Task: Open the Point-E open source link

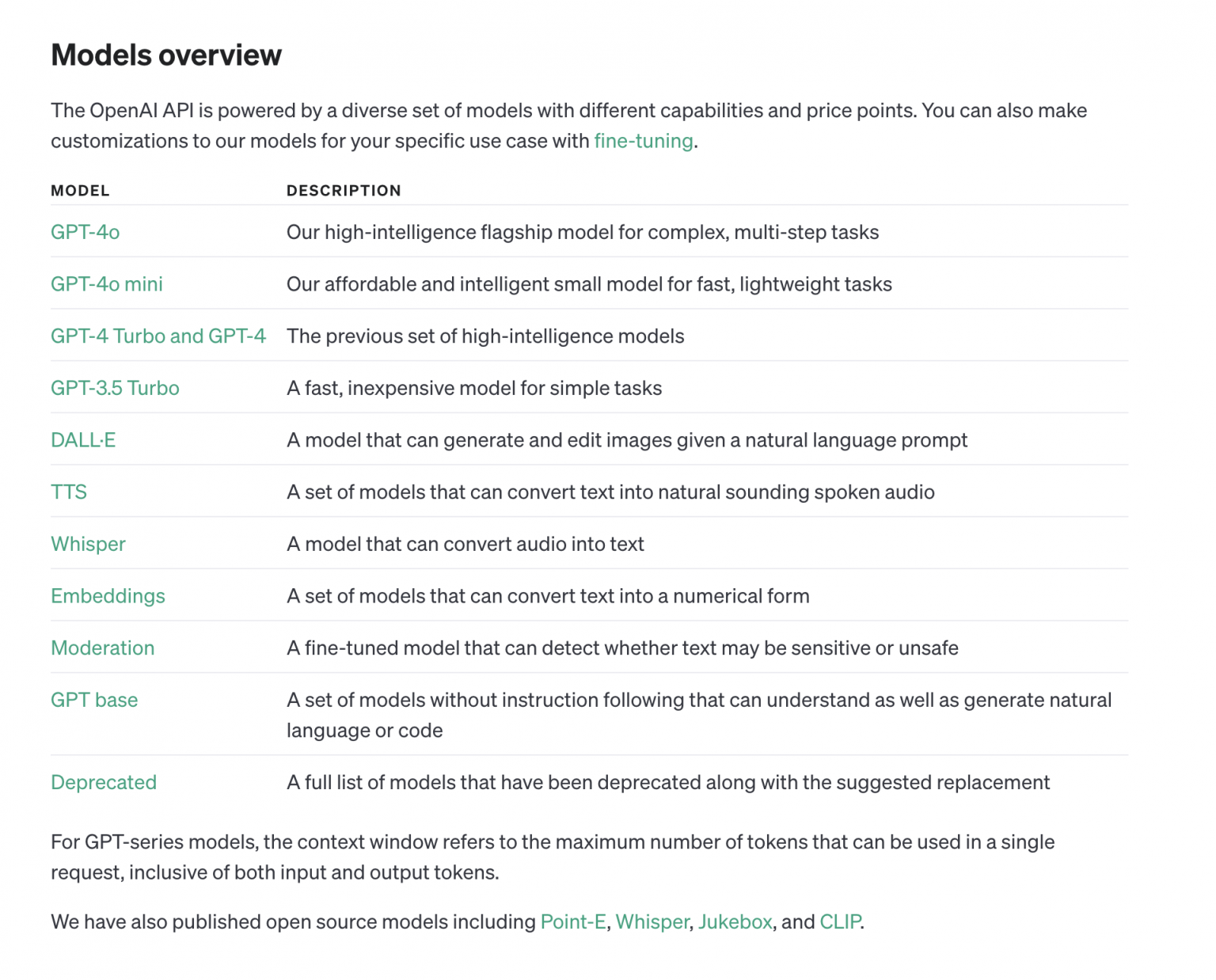Action: 572,921
